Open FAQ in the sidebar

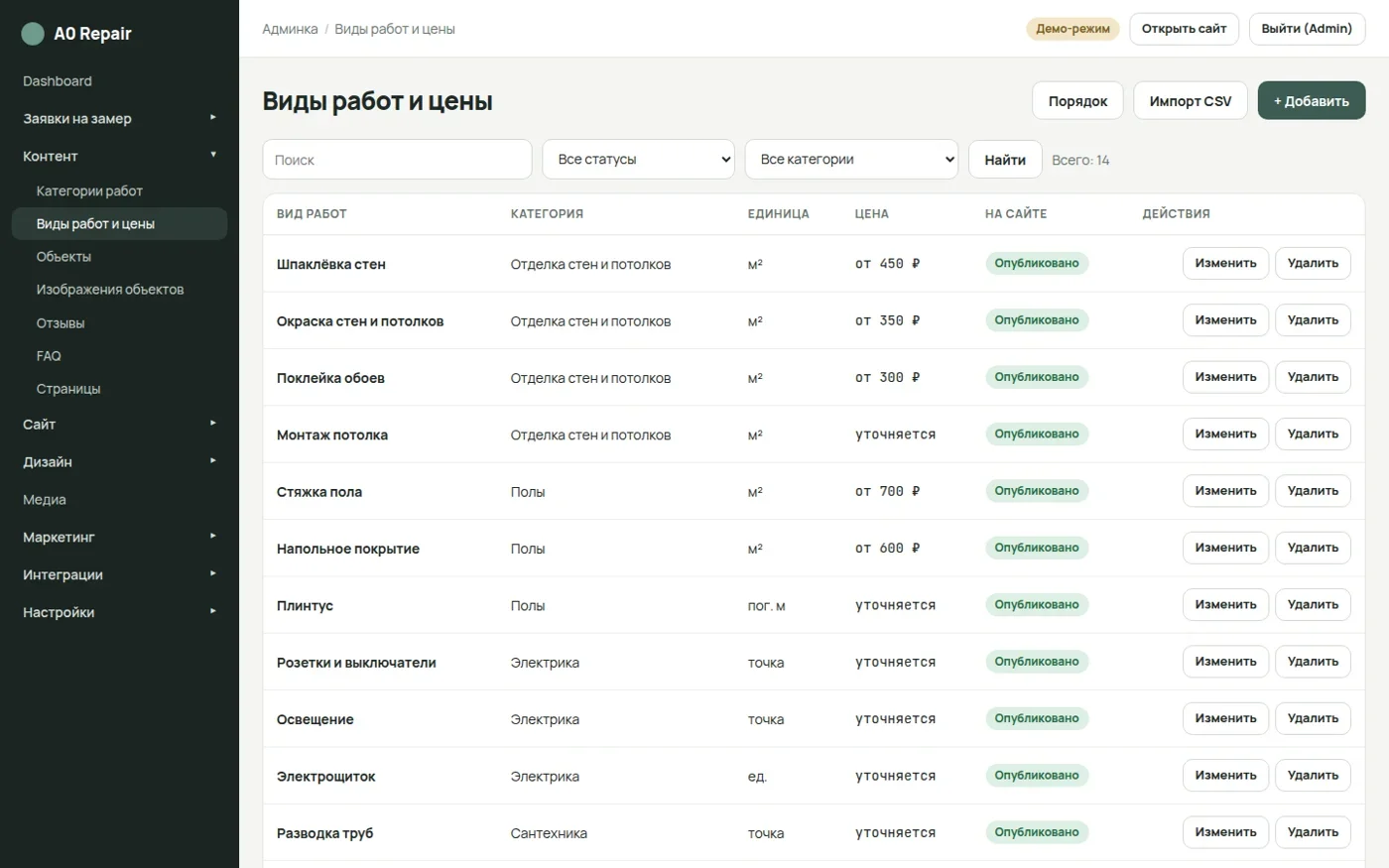[x=49, y=355]
